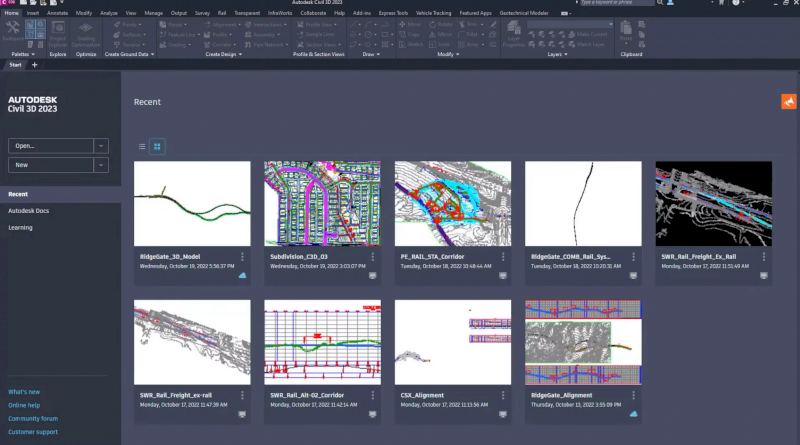Expand the New button dropdown arrow
This screenshot has width=800, height=445.
[x=101, y=165]
